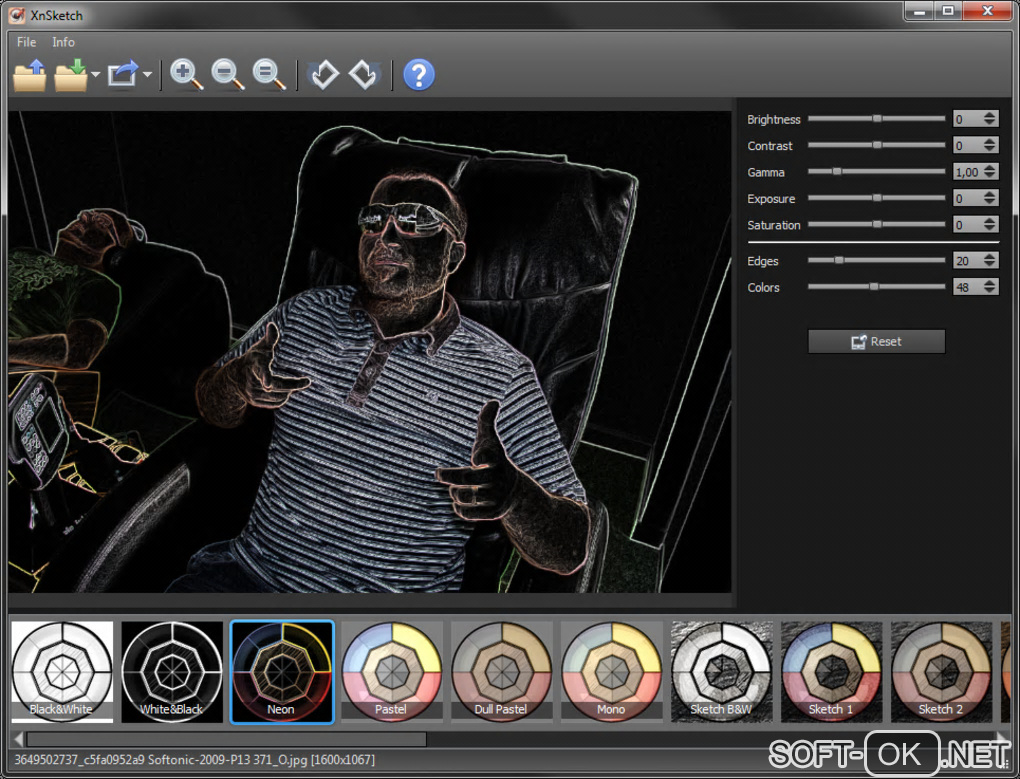
Task: Click the Gamma slider
Action: (x=876, y=172)
